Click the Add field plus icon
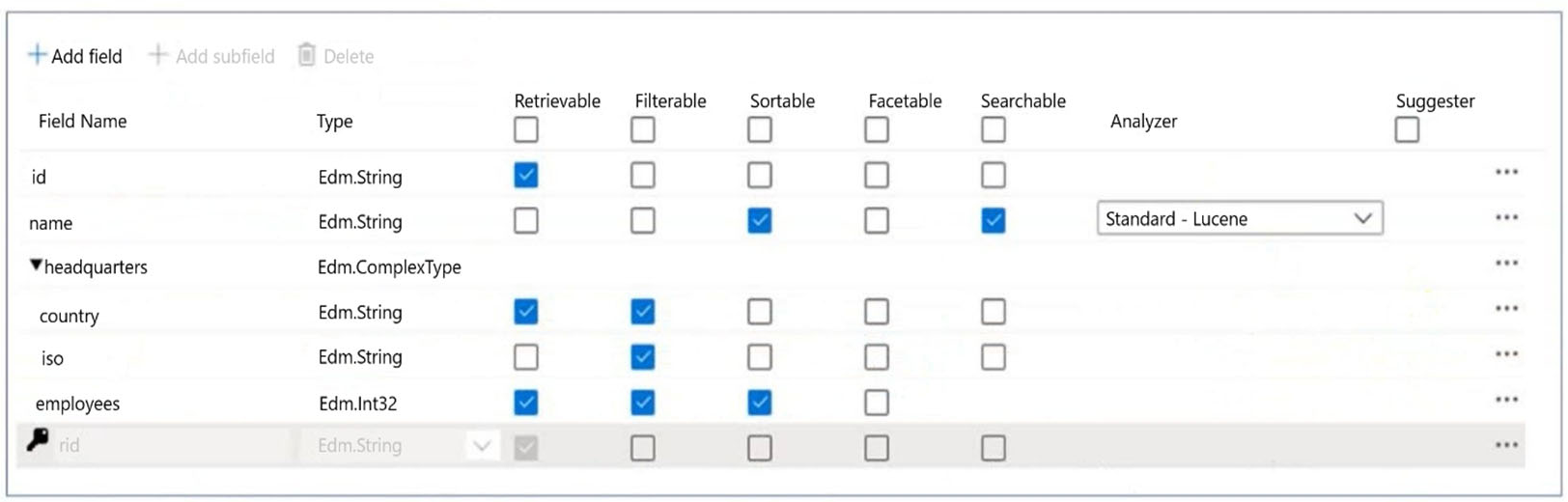 click(x=37, y=55)
